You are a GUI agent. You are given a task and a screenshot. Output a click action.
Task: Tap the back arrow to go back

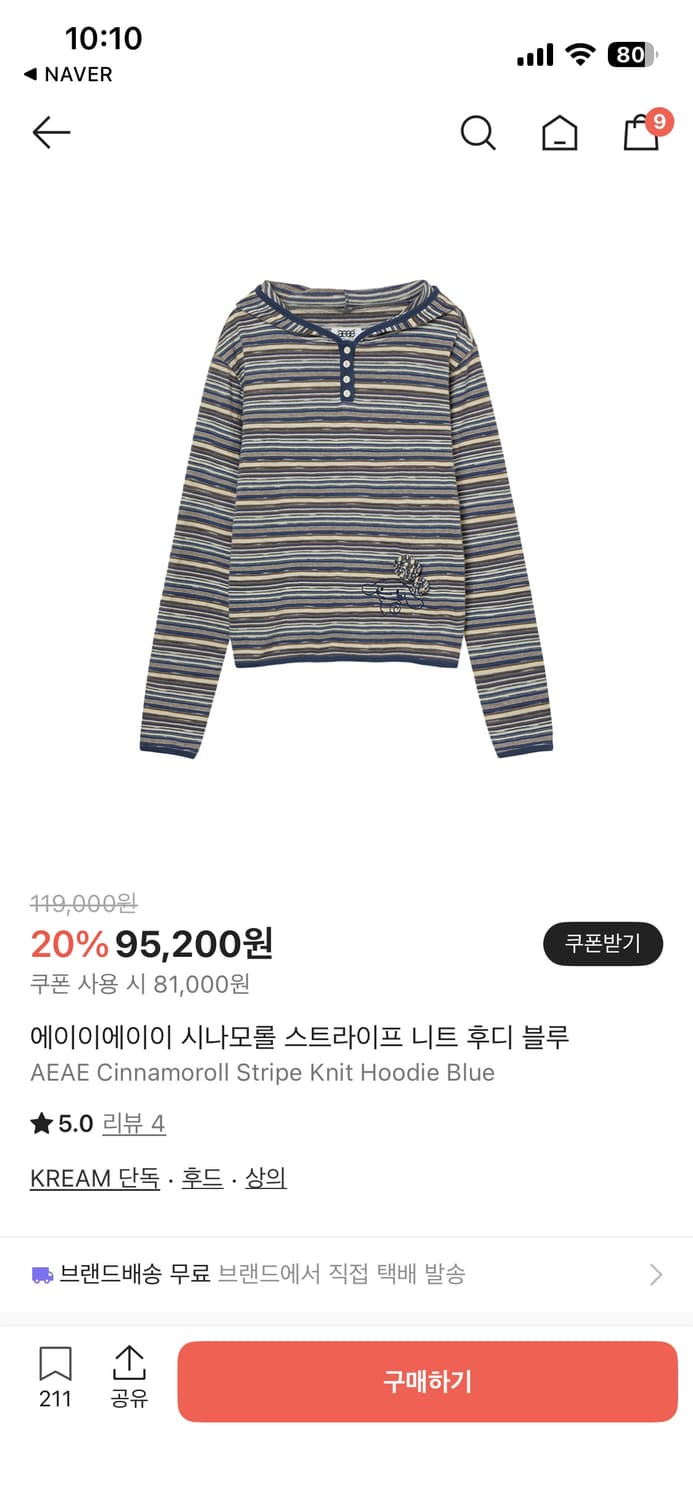50,132
